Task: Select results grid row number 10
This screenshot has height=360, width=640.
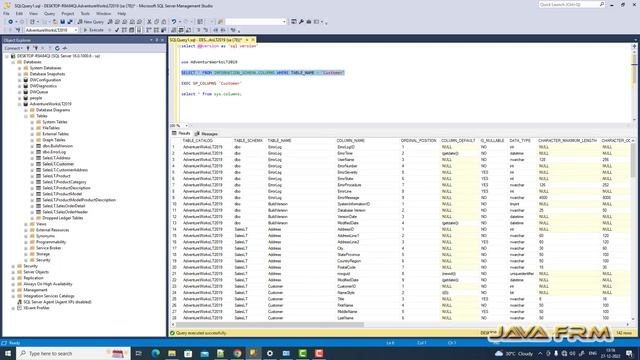Action: click(x=175, y=204)
